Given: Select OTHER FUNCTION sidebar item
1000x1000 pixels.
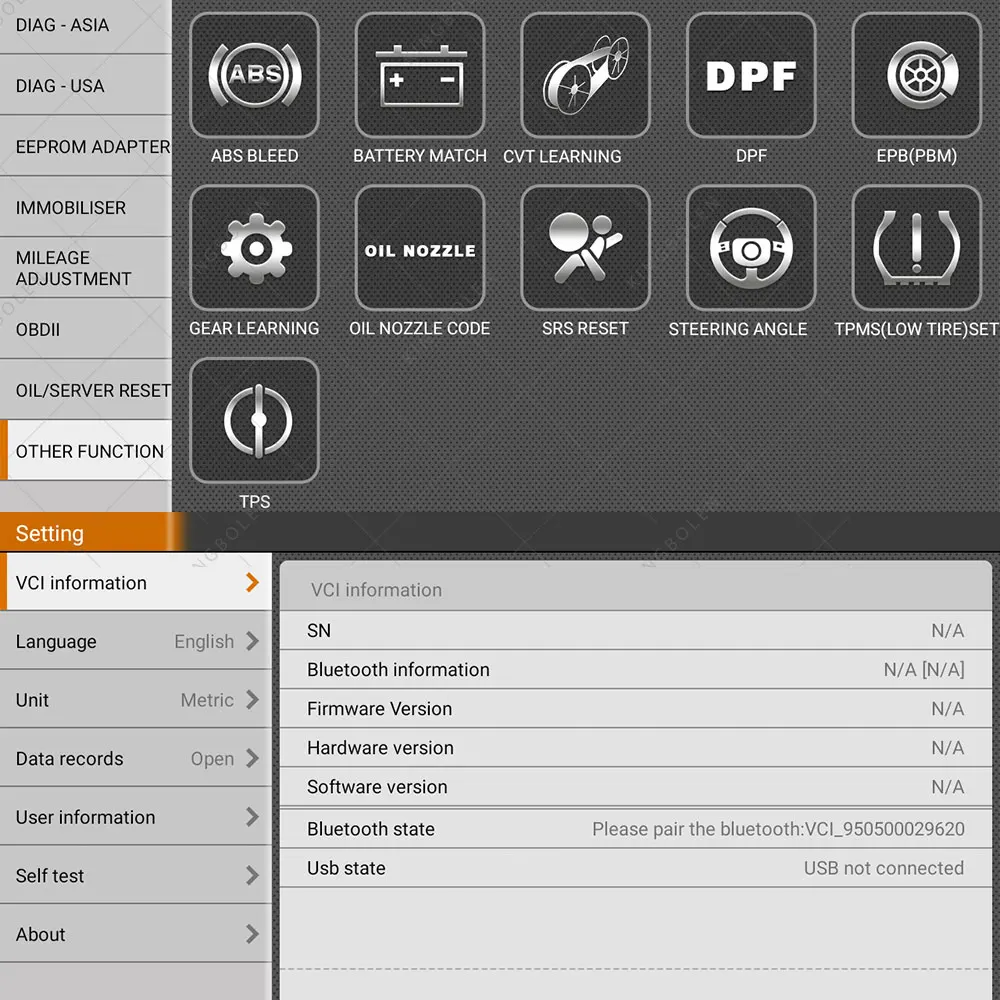Looking at the screenshot, I should click(85, 450).
